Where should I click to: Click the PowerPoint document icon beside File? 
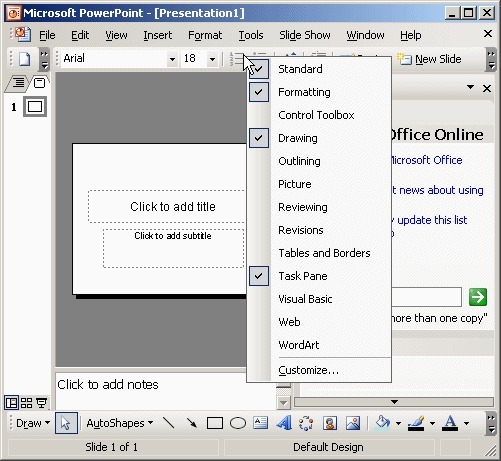[x=23, y=35]
